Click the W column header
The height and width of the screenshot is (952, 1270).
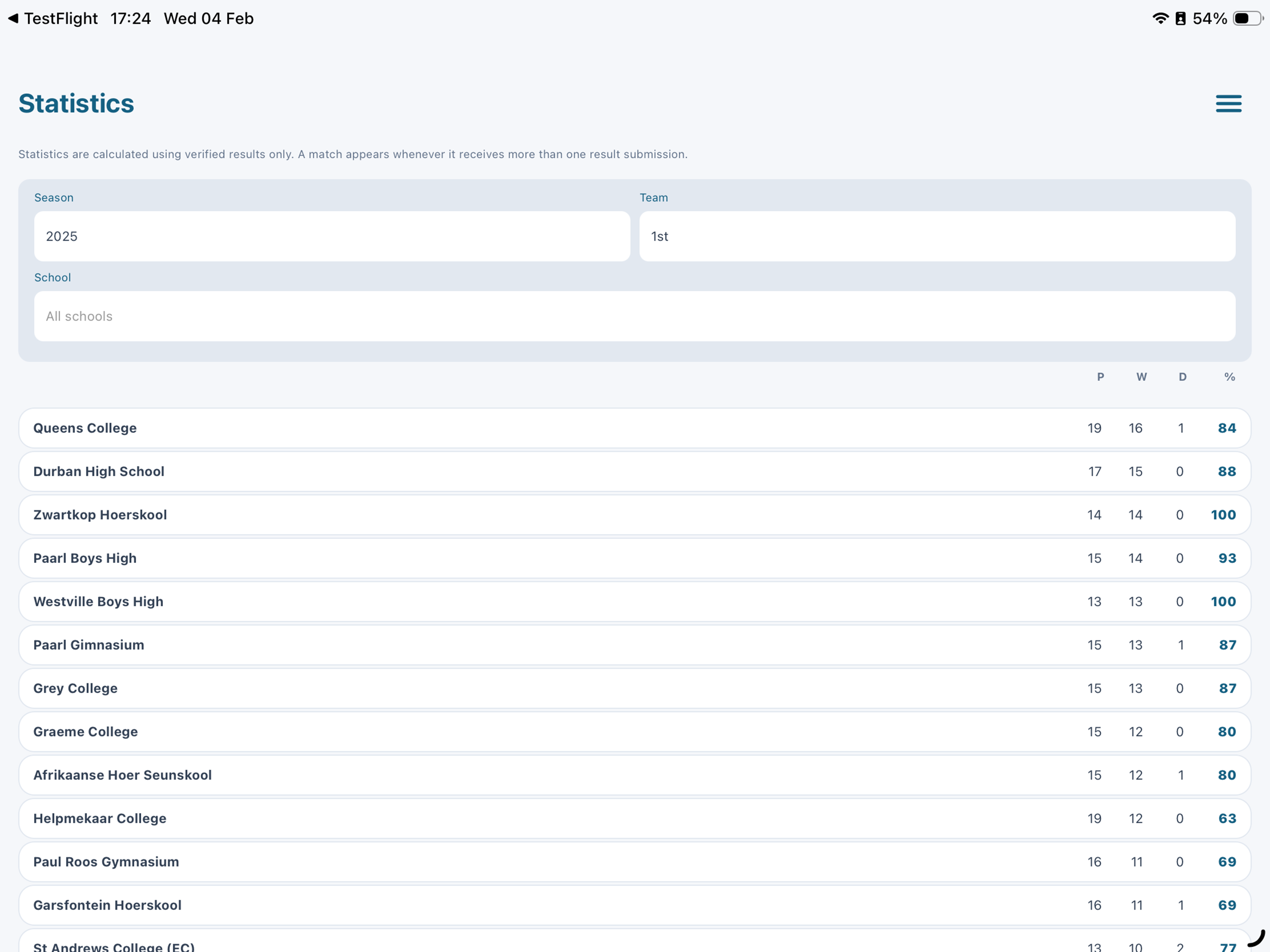click(x=1141, y=377)
